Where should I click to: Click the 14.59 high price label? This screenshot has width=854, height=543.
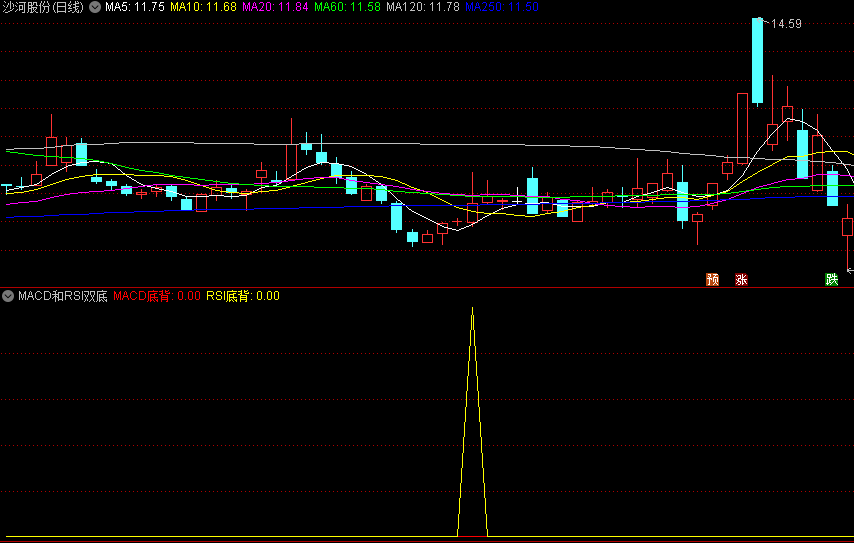786,24
